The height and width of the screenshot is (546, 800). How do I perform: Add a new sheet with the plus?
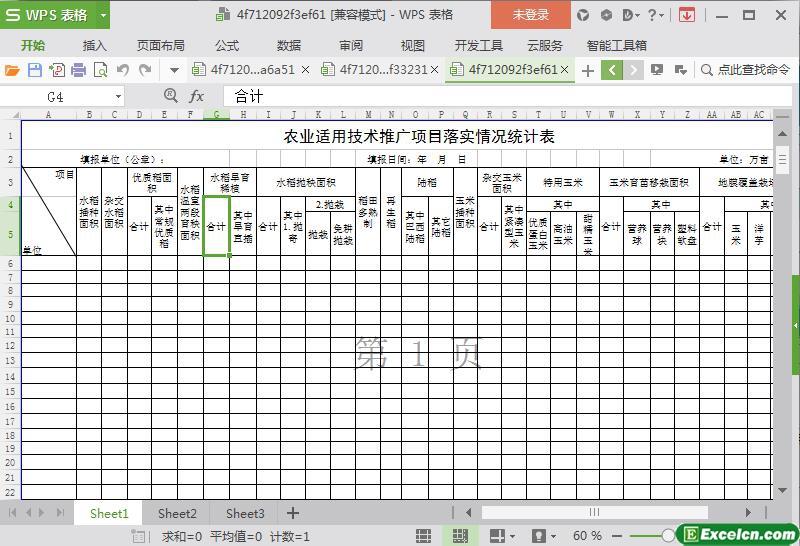click(x=293, y=513)
